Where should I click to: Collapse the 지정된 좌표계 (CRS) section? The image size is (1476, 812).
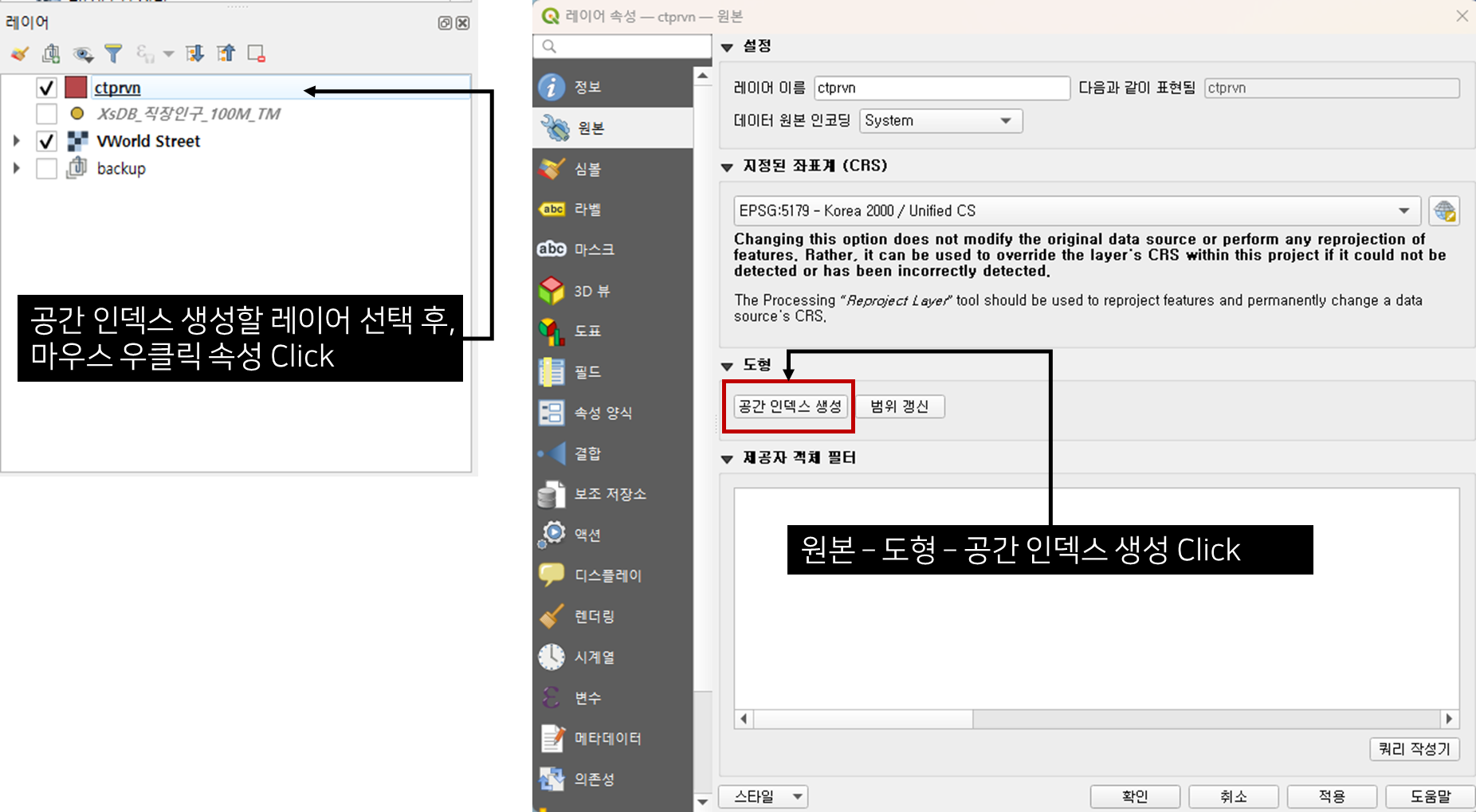coord(727,167)
